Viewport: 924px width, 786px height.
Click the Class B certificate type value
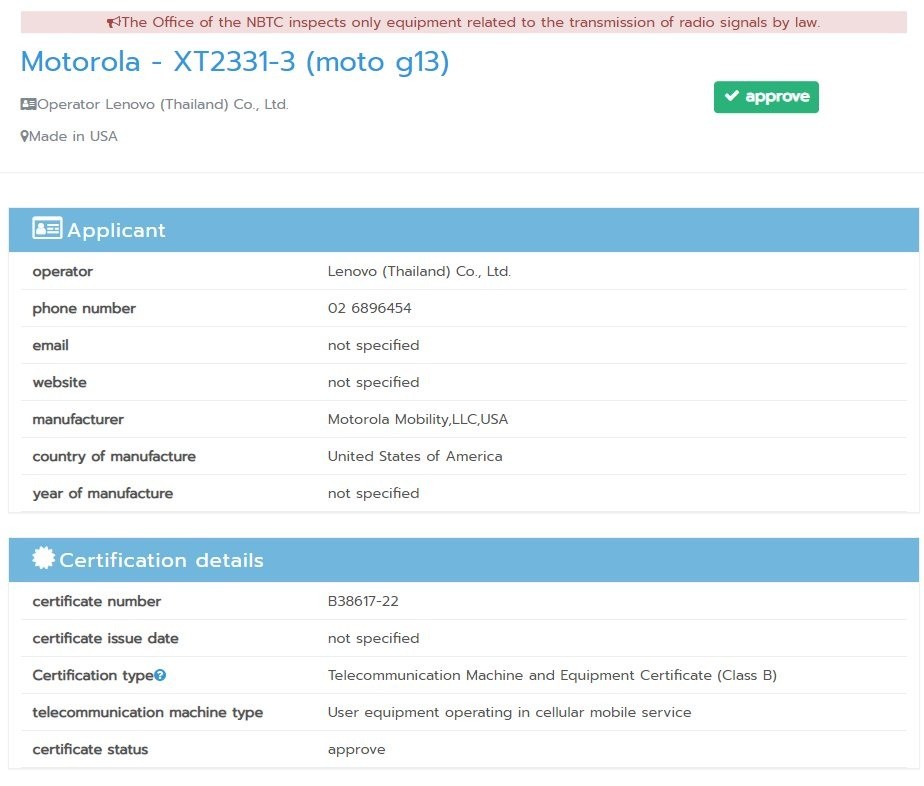pos(552,675)
